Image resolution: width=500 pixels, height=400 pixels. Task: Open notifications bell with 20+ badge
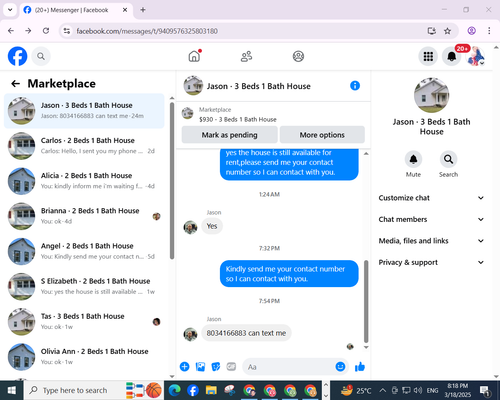pos(452,56)
